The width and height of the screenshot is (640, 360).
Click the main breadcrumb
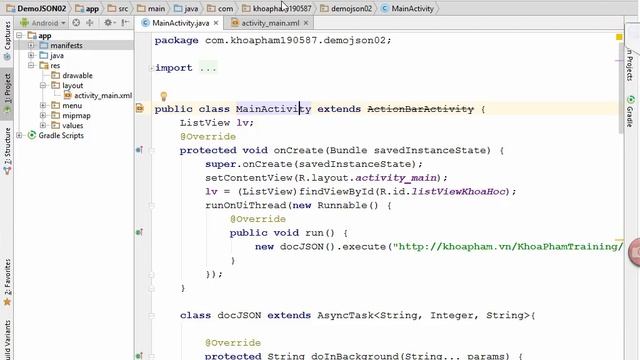[151, 8]
